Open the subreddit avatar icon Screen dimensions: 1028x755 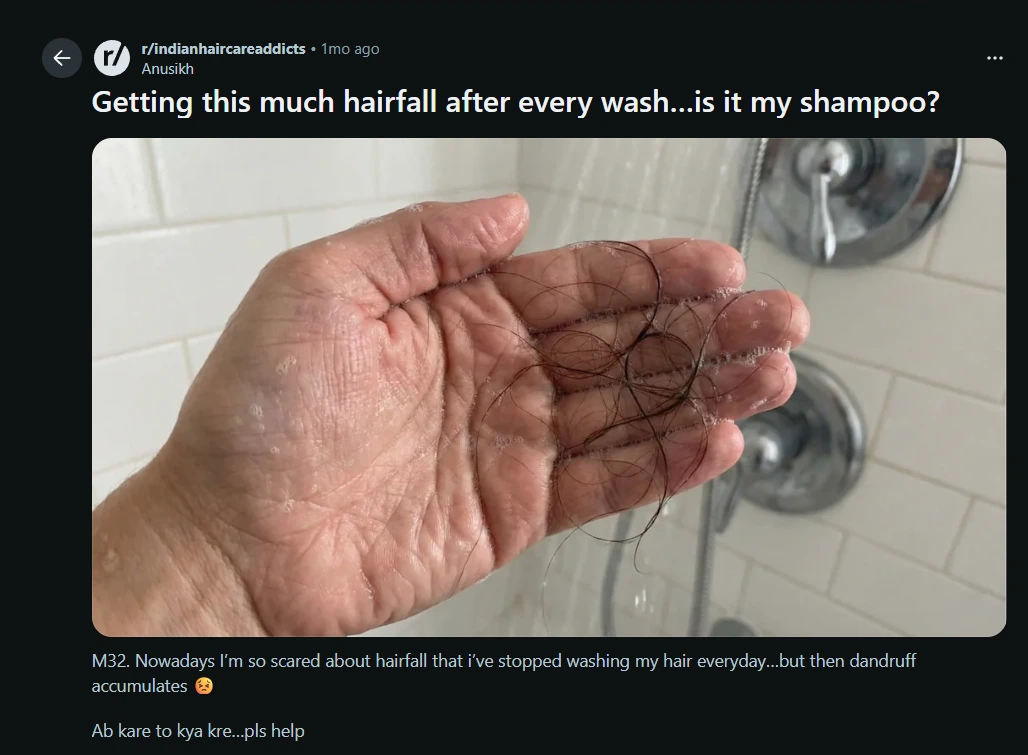click(x=112, y=58)
